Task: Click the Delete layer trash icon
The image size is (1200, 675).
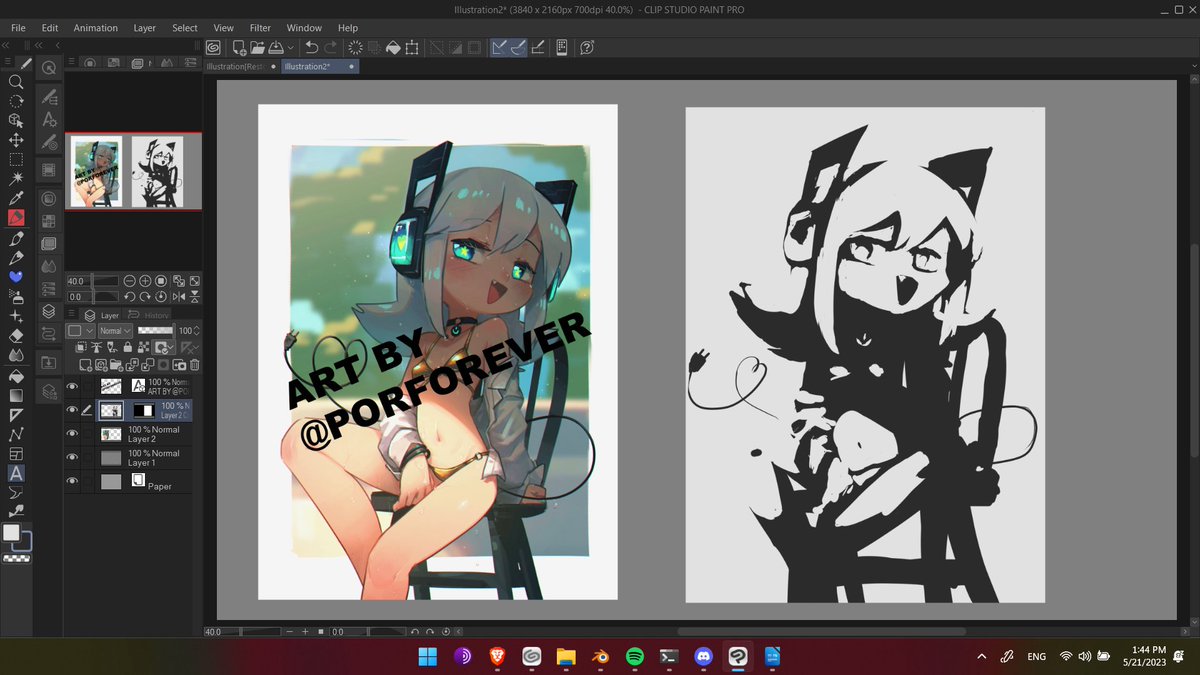Action: click(x=195, y=365)
